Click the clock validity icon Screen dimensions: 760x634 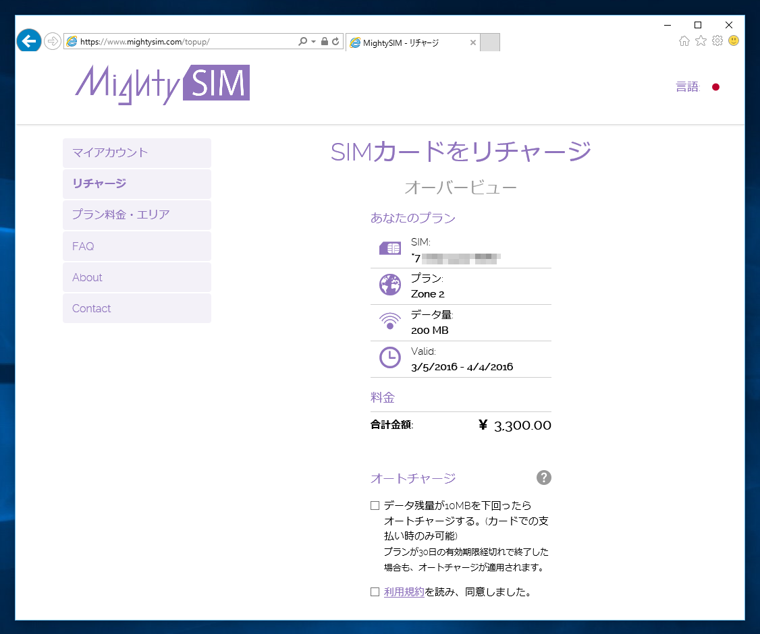(x=390, y=358)
